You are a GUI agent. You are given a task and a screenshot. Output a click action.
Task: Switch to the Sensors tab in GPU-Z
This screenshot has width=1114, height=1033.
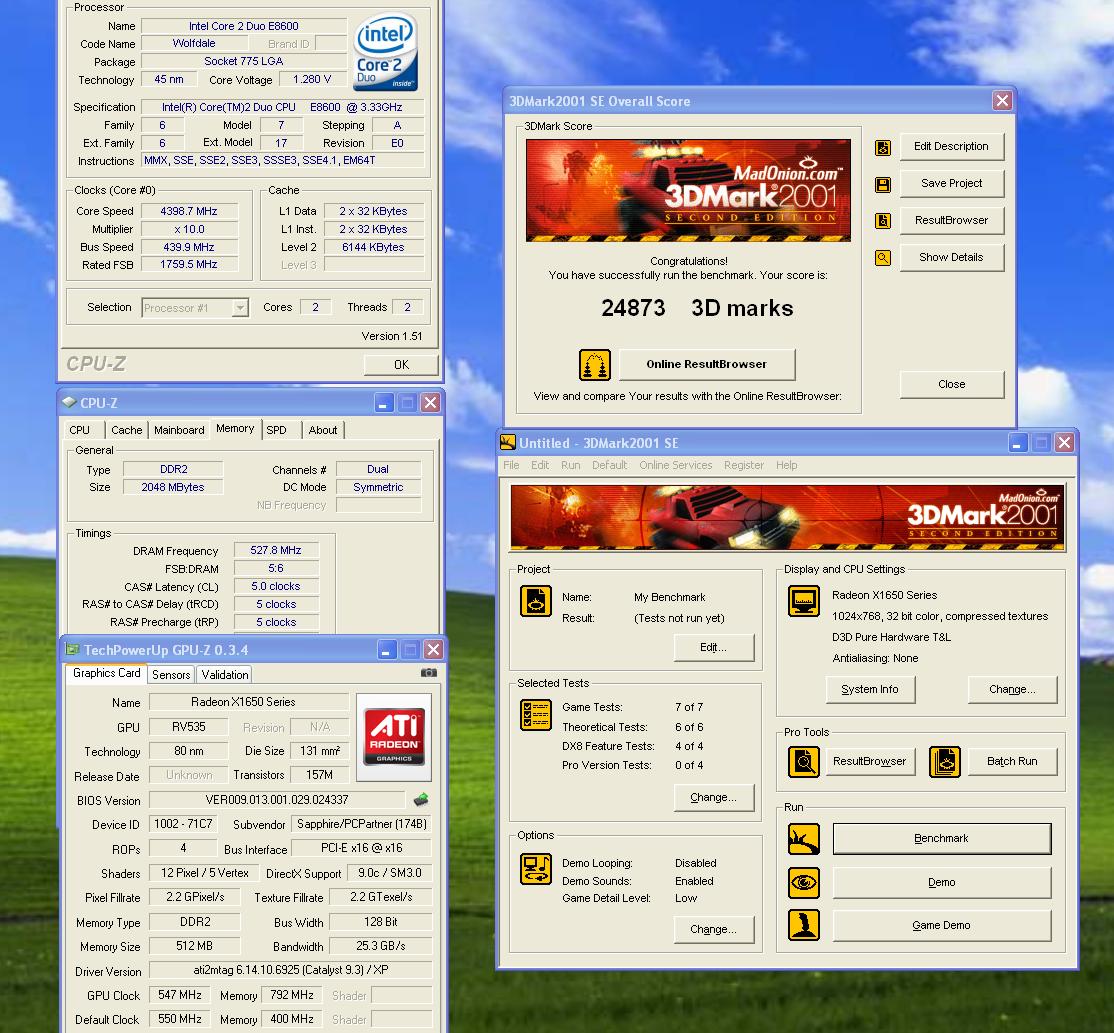pyautogui.click(x=171, y=675)
